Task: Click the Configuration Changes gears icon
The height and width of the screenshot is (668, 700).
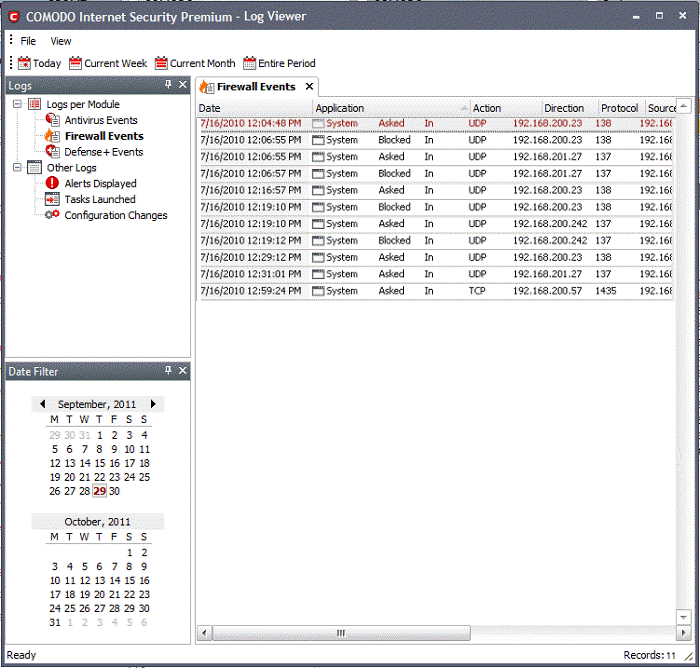Action: tap(52, 215)
